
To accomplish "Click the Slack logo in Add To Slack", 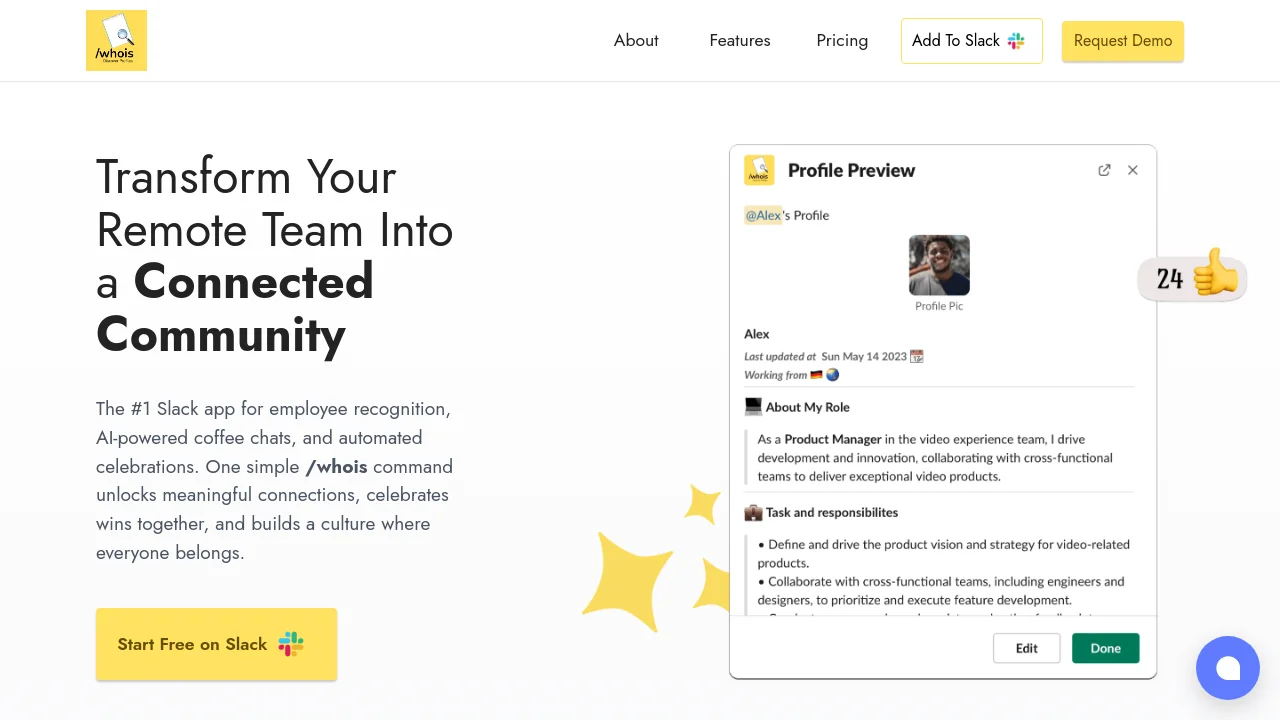I will click(1016, 41).
